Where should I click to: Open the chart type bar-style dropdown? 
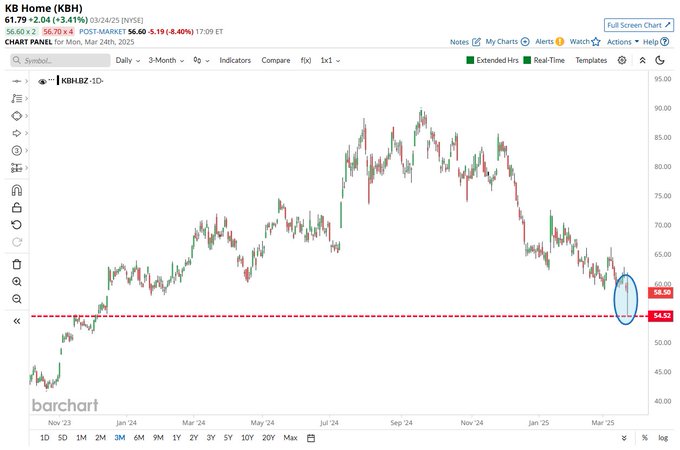click(x=201, y=60)
